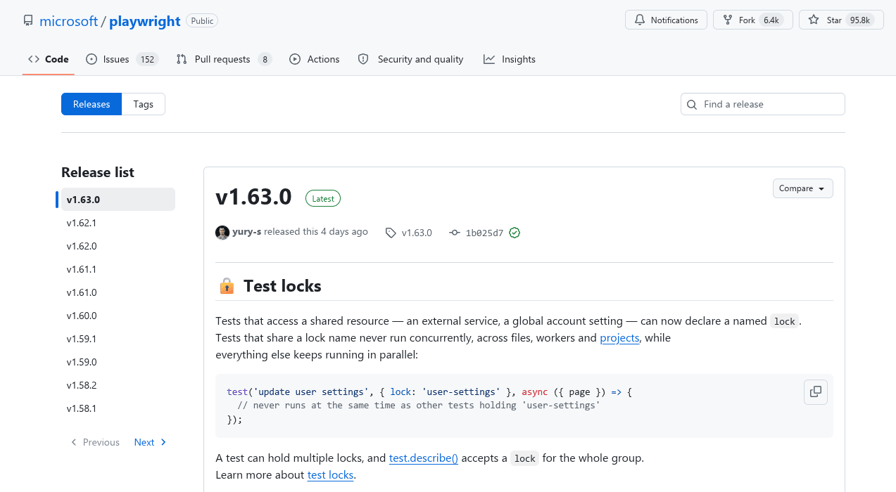896x492 pixels.
Task: Select v1.58.1 in release list
Action: (118, 409)
